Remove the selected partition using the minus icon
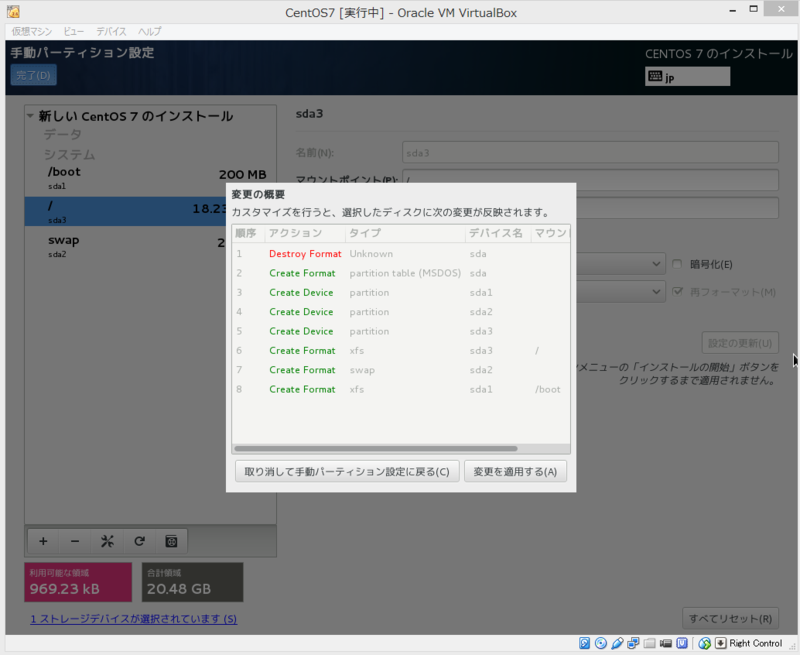Screen dimensions: 800x655 [75, 541]
